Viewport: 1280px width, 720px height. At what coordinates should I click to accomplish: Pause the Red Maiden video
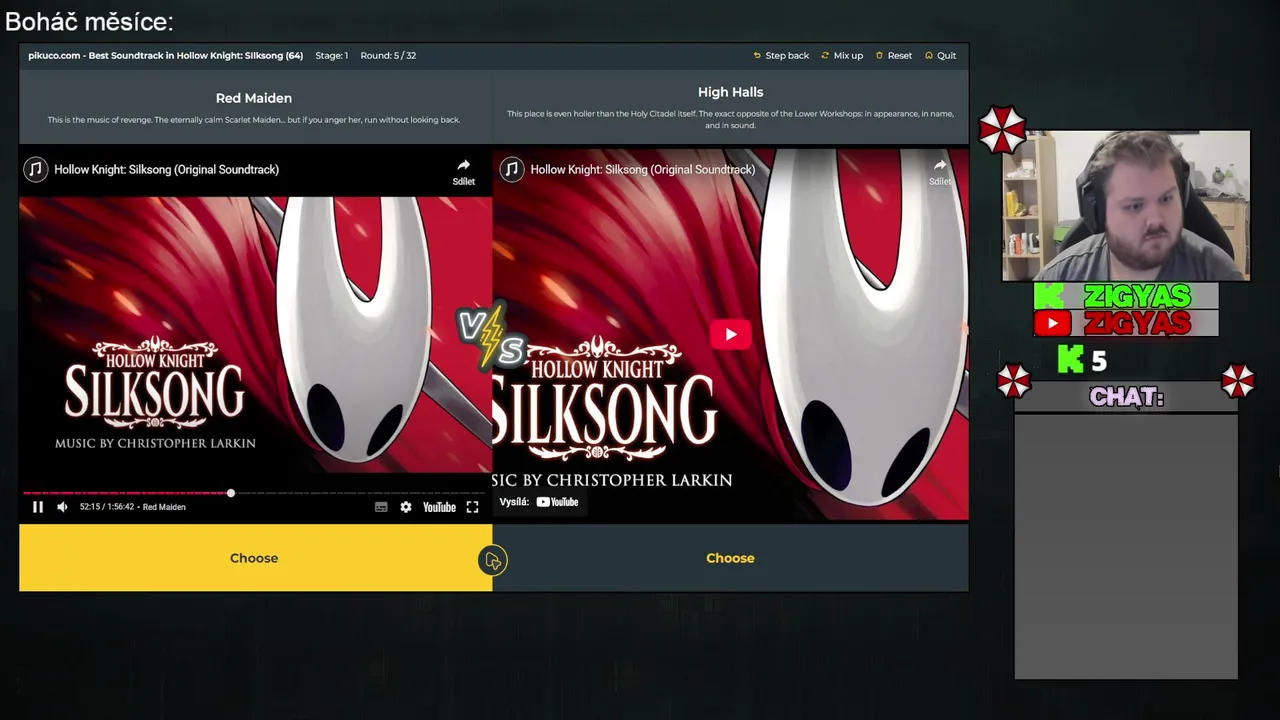(38, 507)
